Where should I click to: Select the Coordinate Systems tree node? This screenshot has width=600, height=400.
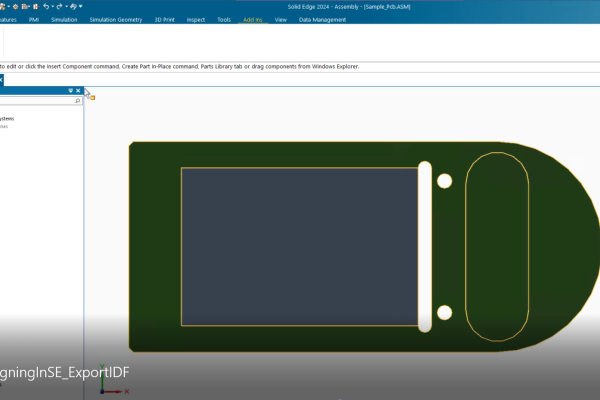coord(7,118)
